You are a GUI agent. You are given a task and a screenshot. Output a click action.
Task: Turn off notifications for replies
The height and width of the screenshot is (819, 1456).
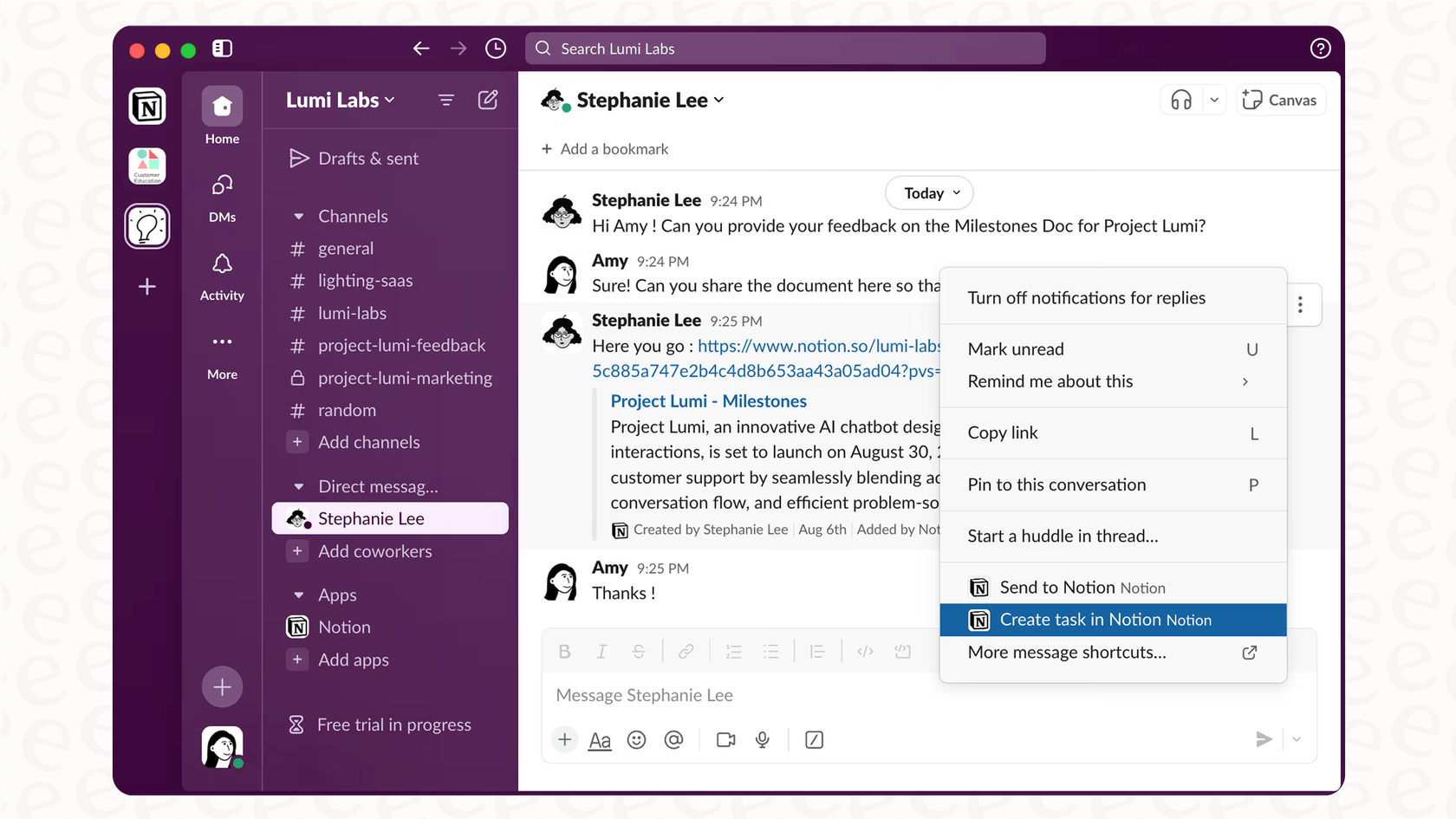tap(1086, 297)
